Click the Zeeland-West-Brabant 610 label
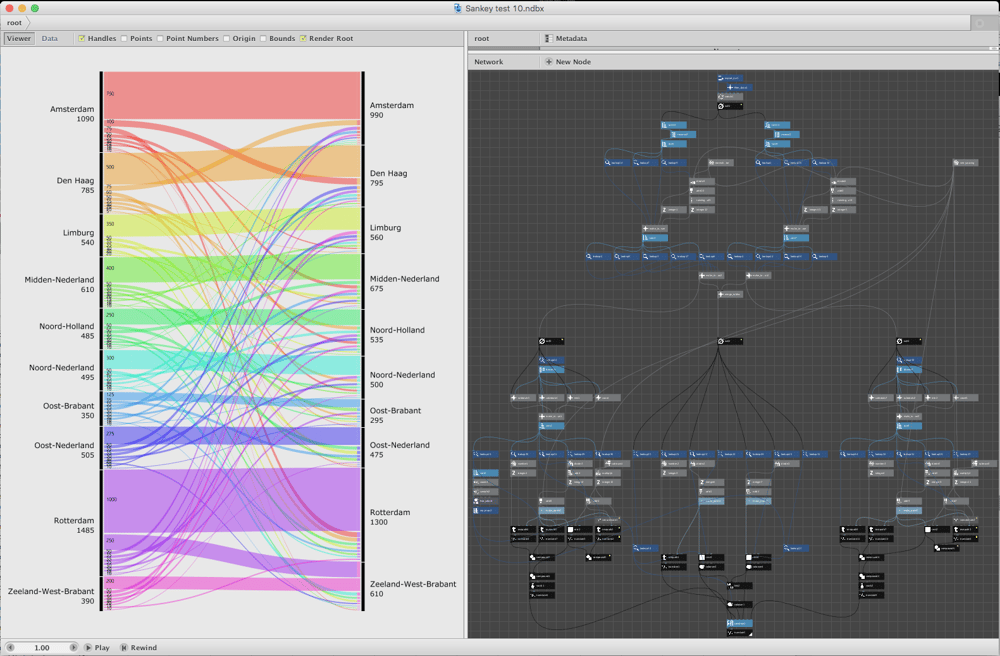Screen dimensions: 1000x656 tap(413, 588)
